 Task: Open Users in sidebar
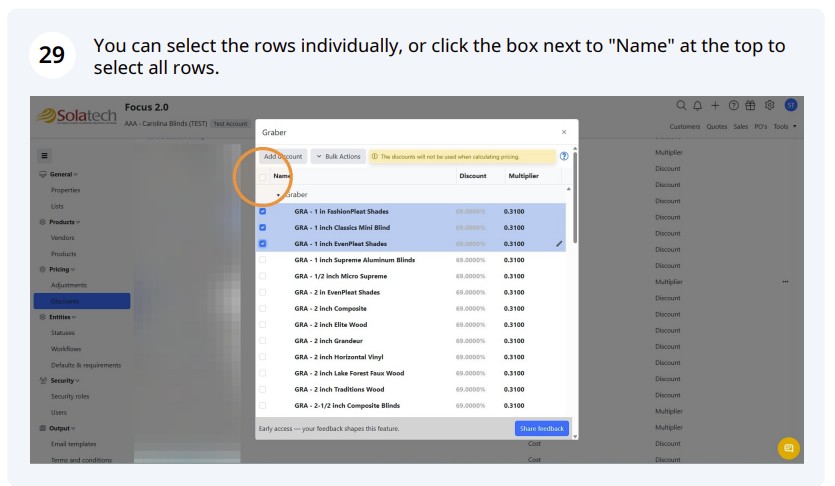tap(59, 413)
